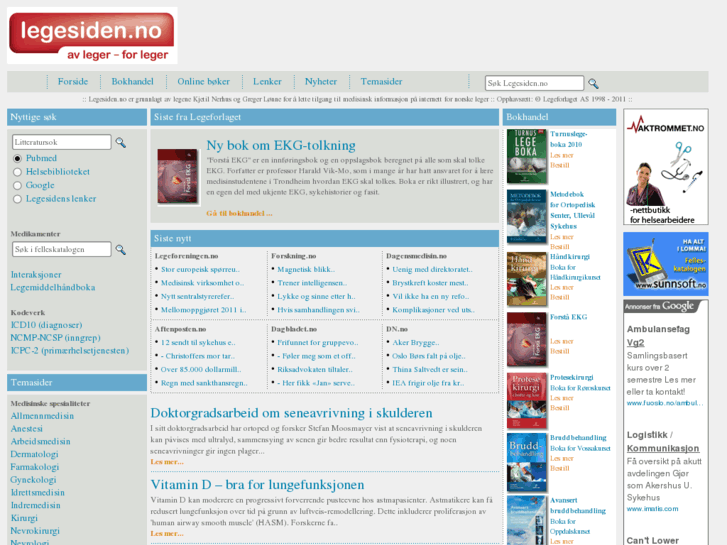Open the Logistikk / Kommunikasjon ad link
Viewport: 727px width, 545px height.
click(x=663, y=442)
